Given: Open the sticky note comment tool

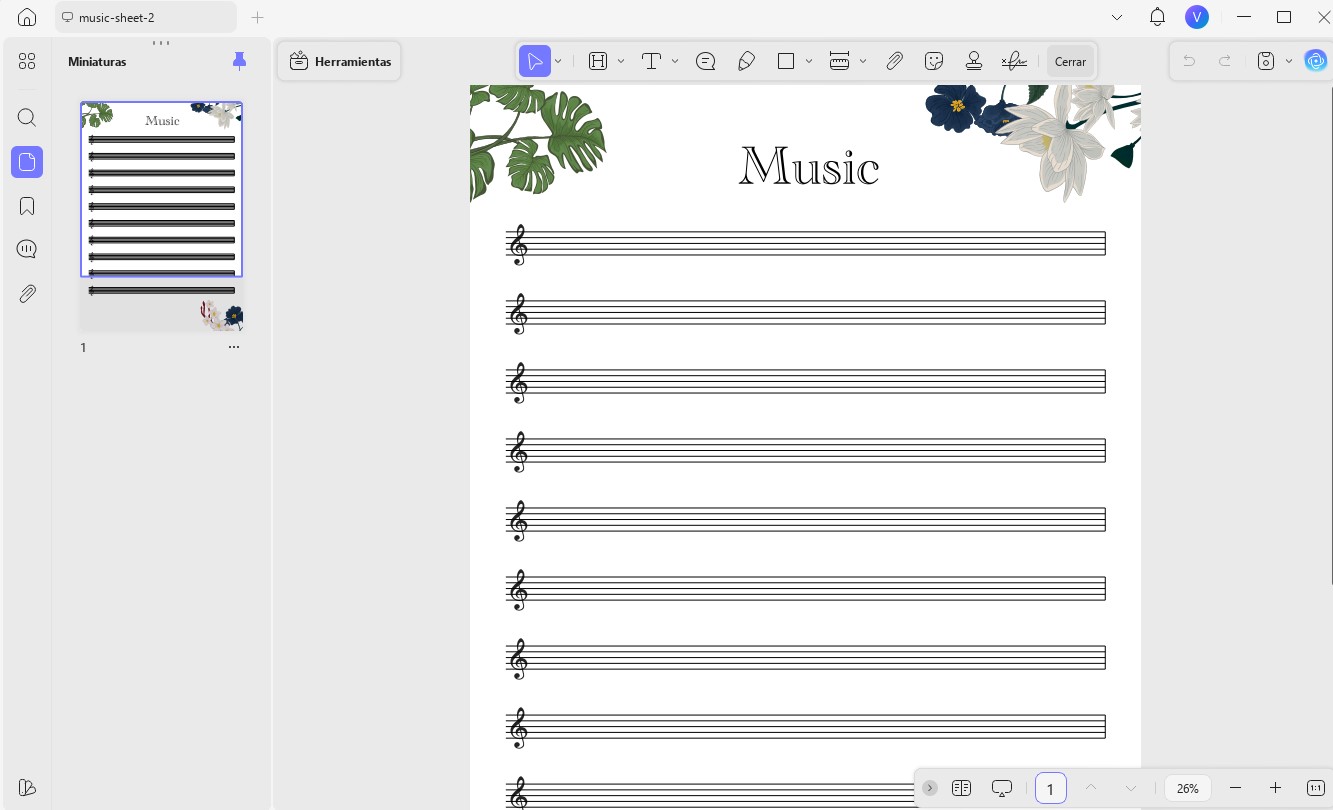Looking at the screenshot, I should click(705, 61).
